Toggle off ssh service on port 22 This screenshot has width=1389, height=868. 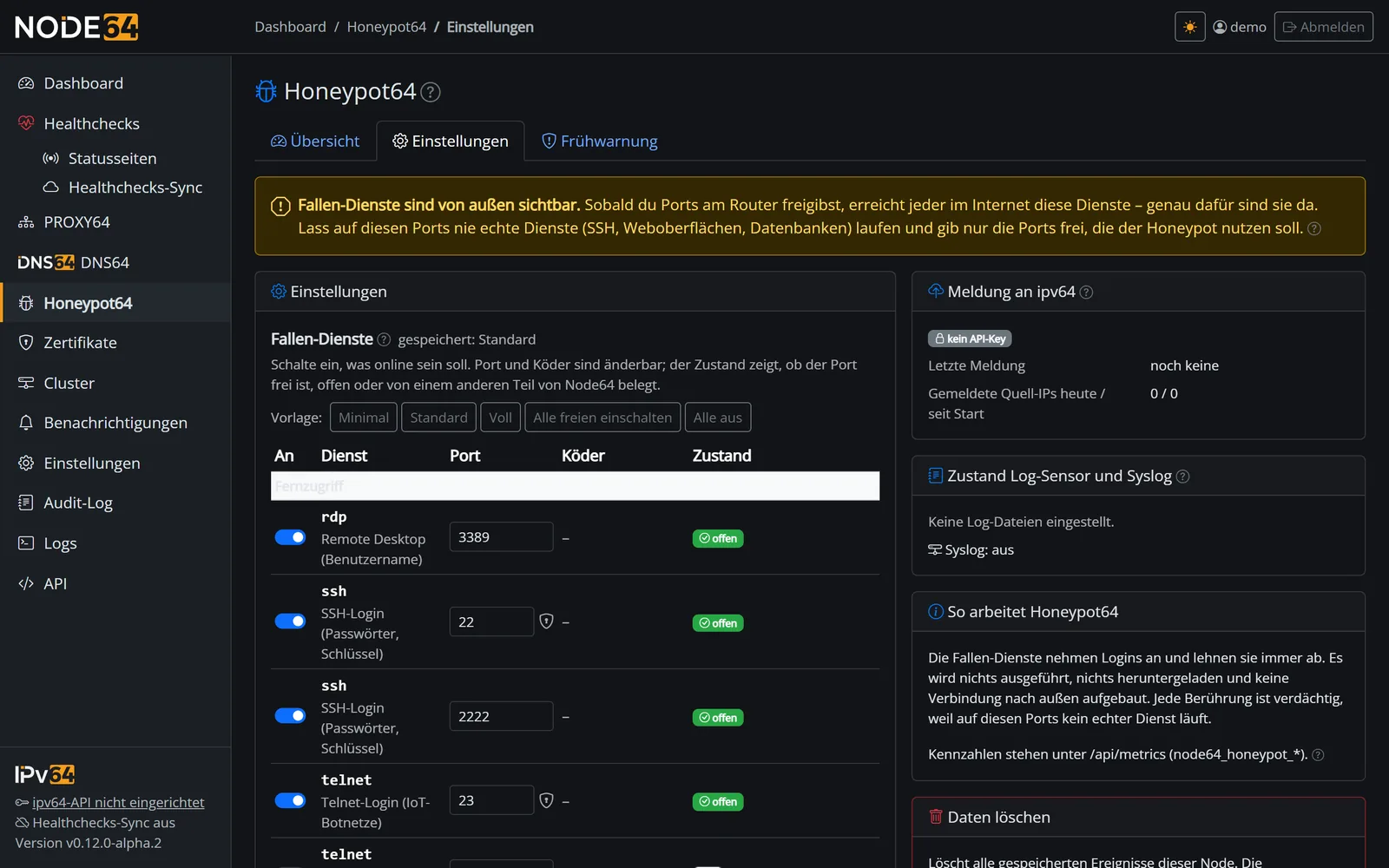(x=290, y=621)
